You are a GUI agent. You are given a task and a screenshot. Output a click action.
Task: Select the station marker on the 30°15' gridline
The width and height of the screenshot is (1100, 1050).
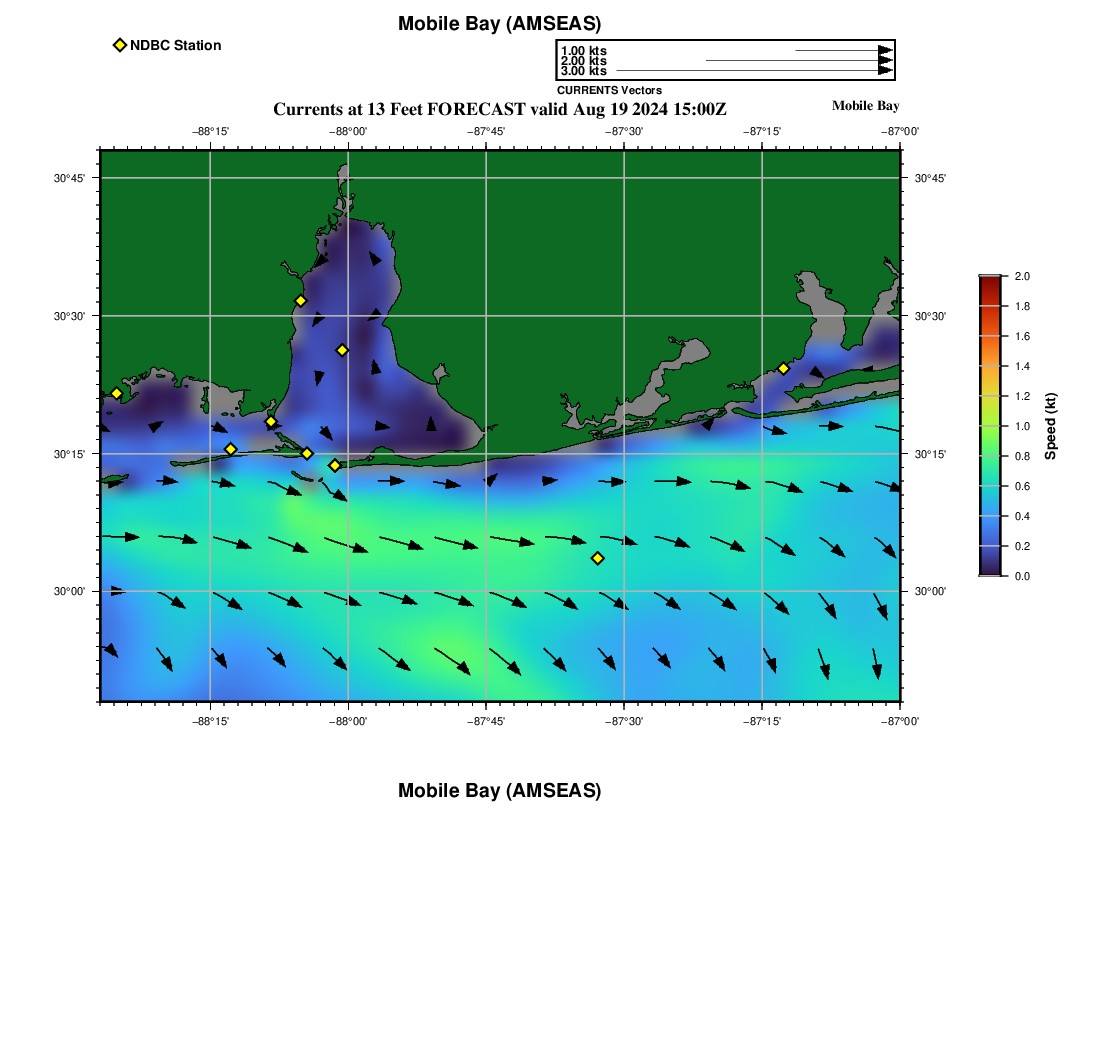coord(307,454)
